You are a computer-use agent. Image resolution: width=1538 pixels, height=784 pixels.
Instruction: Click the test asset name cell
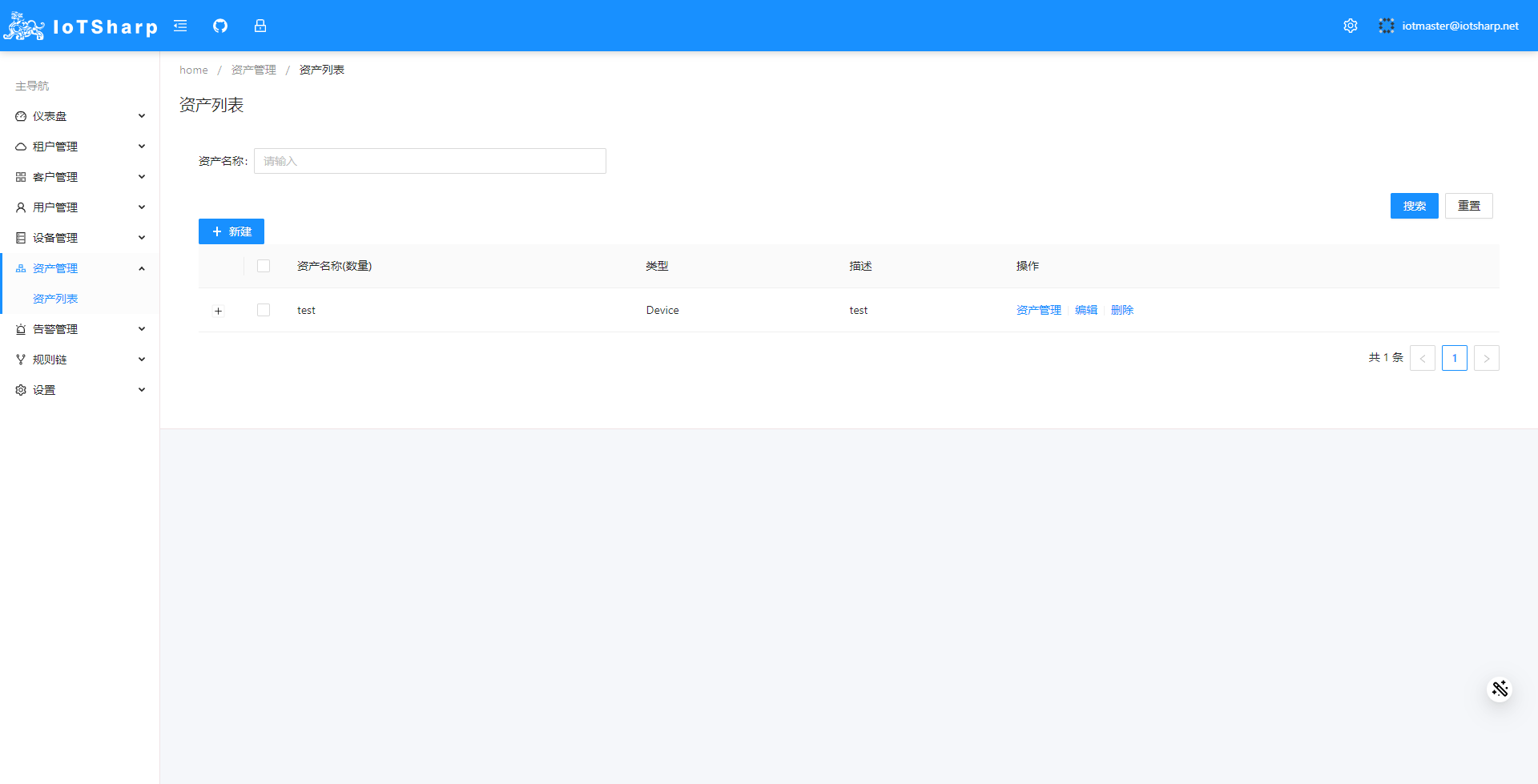[306, 310]
